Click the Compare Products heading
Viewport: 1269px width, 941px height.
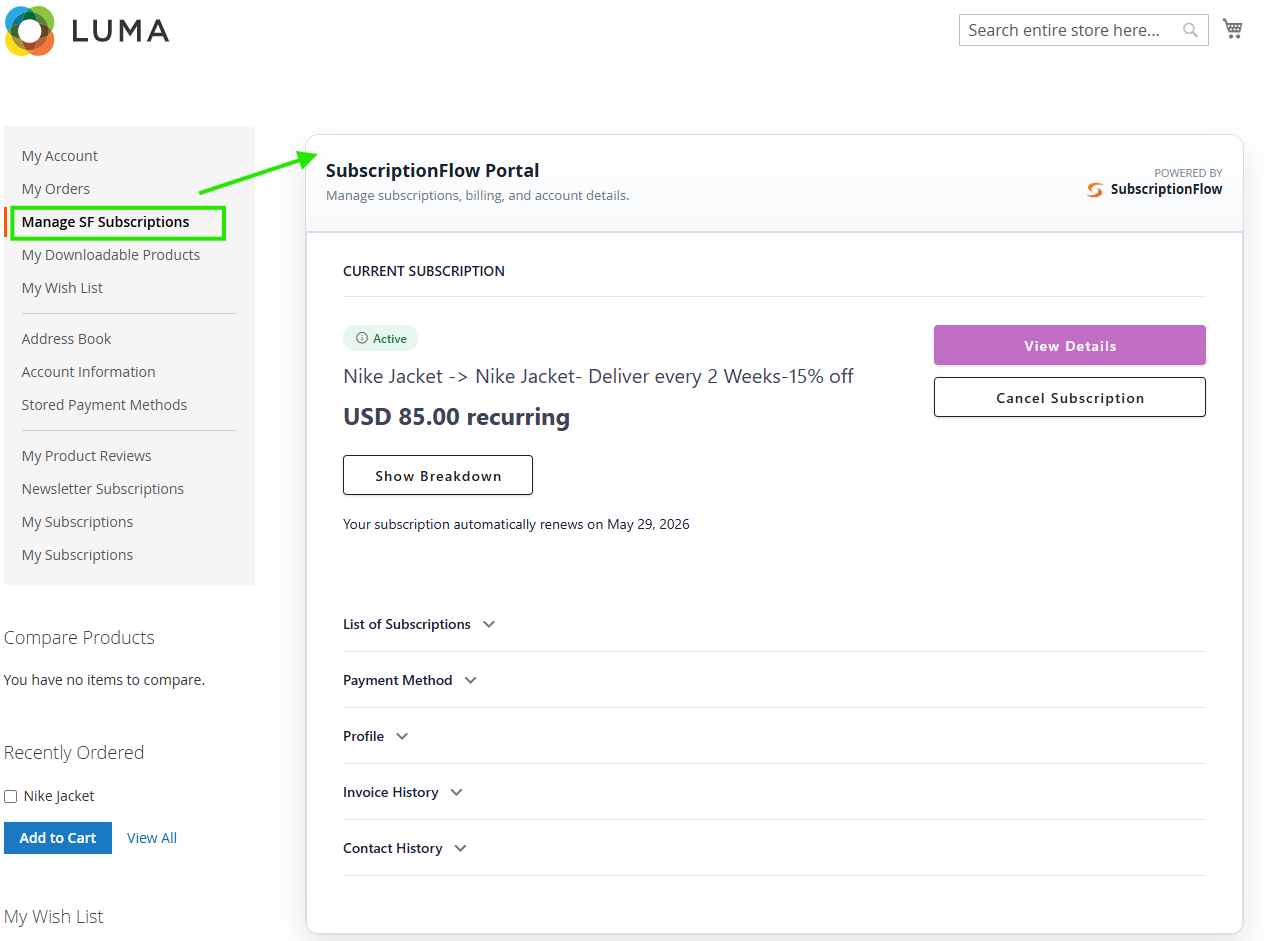pos(79,638)
